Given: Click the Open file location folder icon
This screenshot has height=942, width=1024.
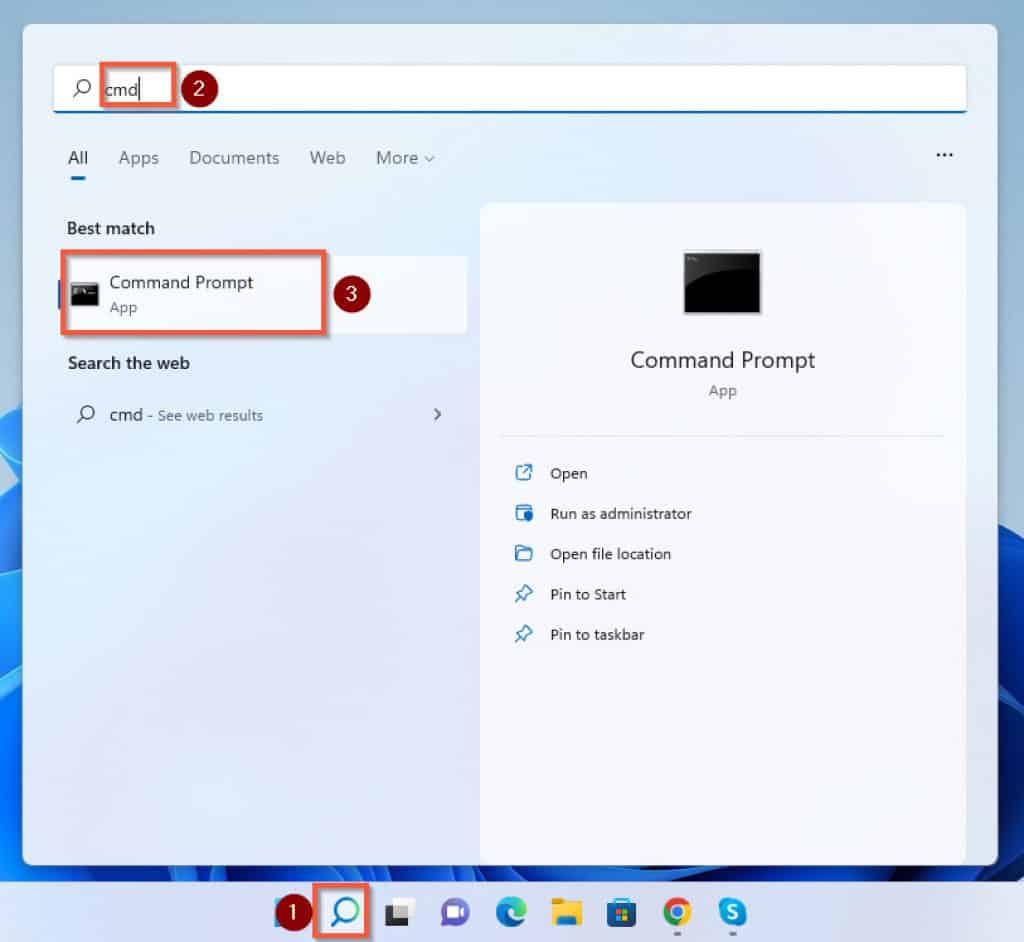Looking at the screenshot, I should [524, 553].
